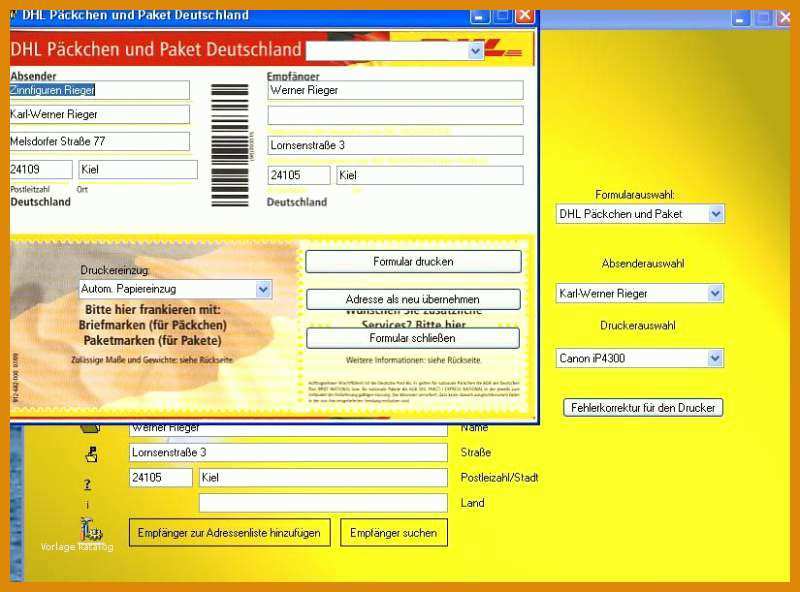Click the 'Postleitzahl' label text
This screenshot has width=800, height=592.
[30, 189]
